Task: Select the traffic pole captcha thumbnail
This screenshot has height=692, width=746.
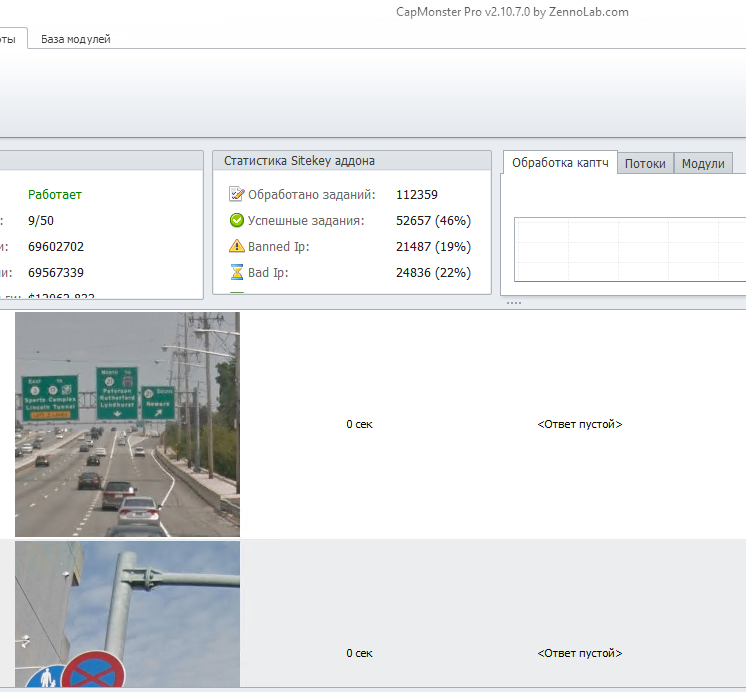Action: 128,614
